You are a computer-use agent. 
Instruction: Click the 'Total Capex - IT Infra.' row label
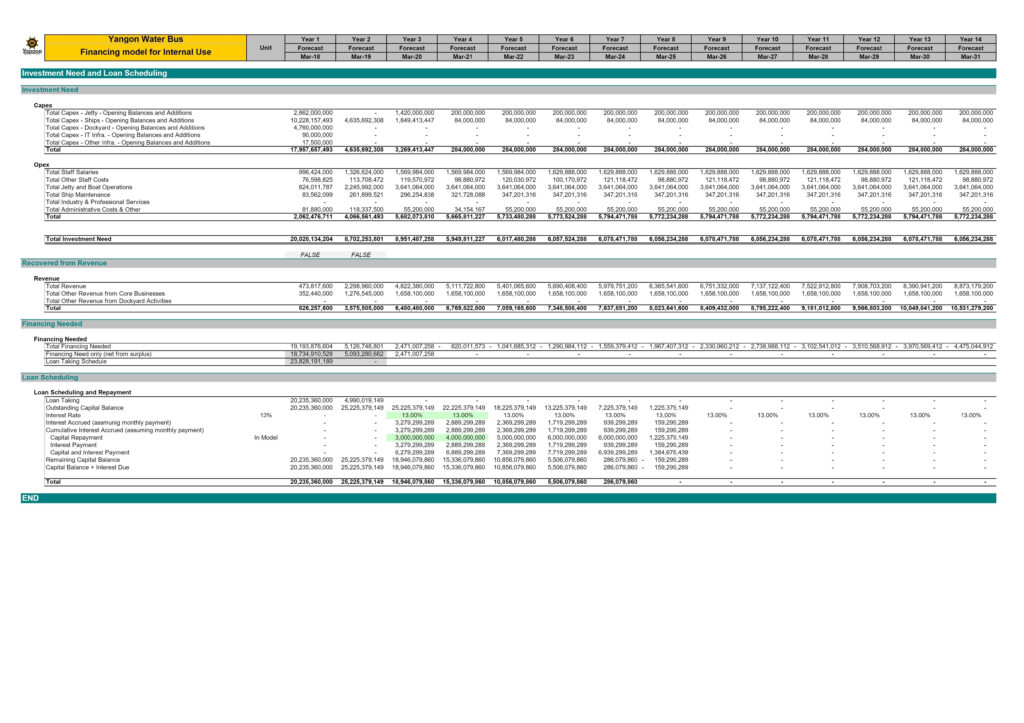[123, 135]
